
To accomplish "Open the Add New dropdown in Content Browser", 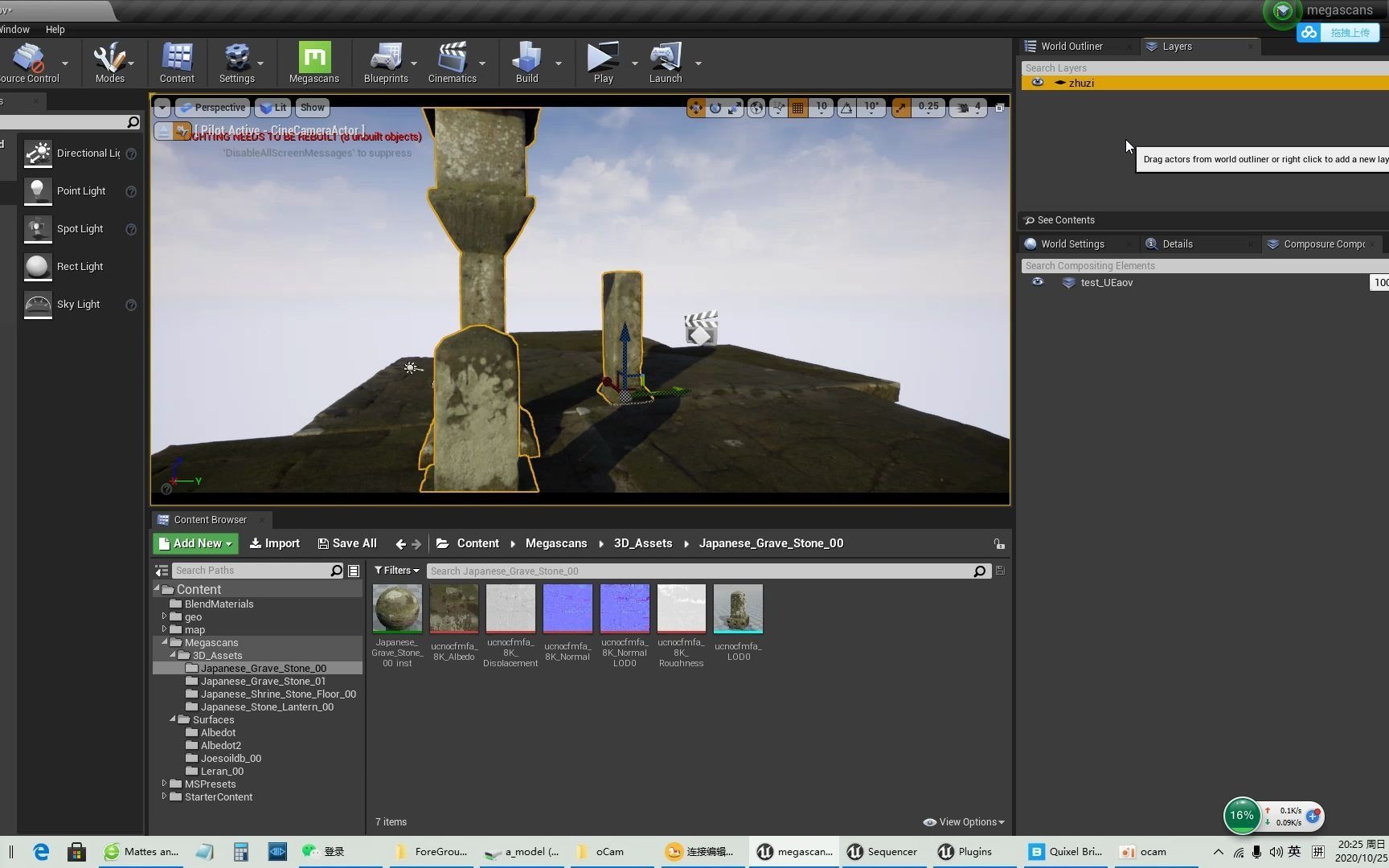I will (195, 543).
